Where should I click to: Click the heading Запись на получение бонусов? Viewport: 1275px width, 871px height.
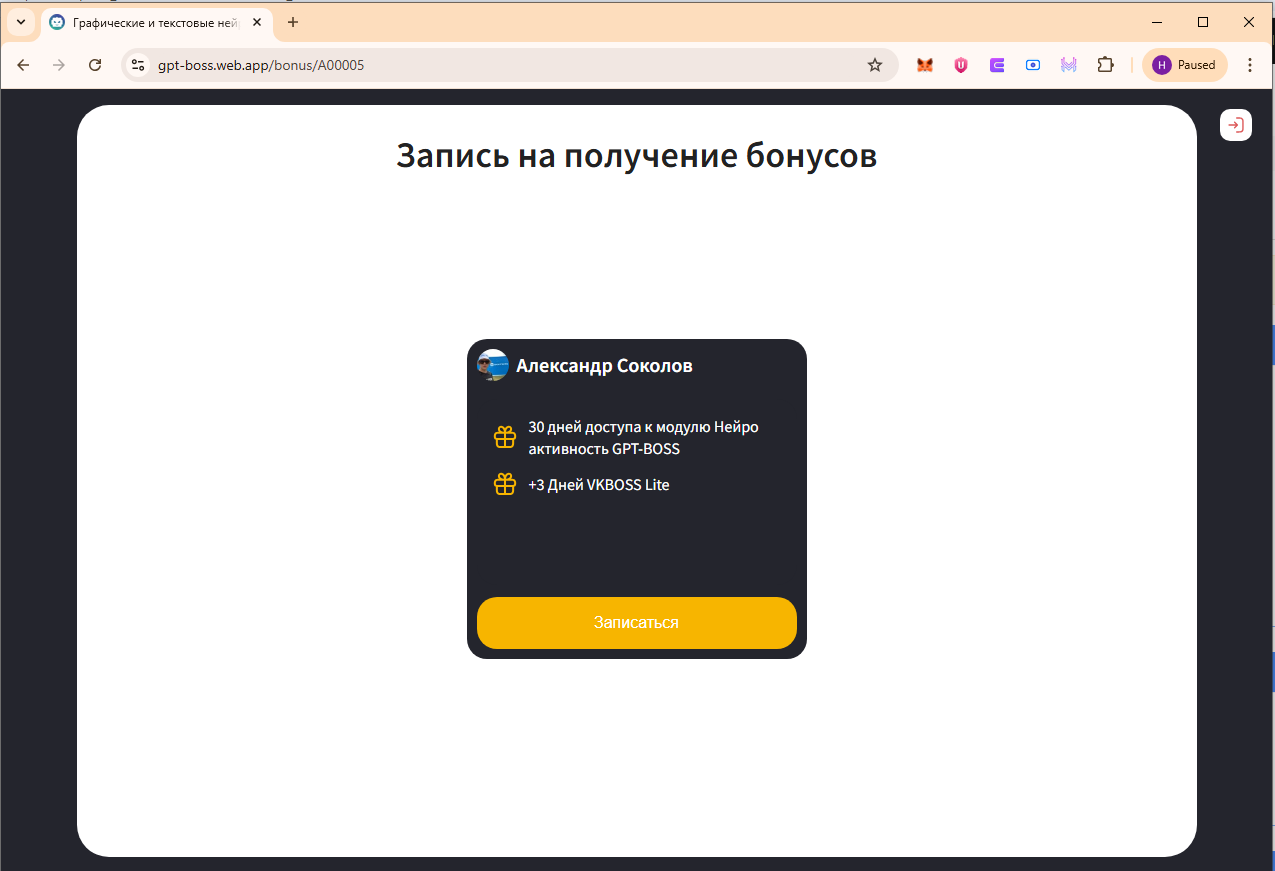tap(636, 156)
